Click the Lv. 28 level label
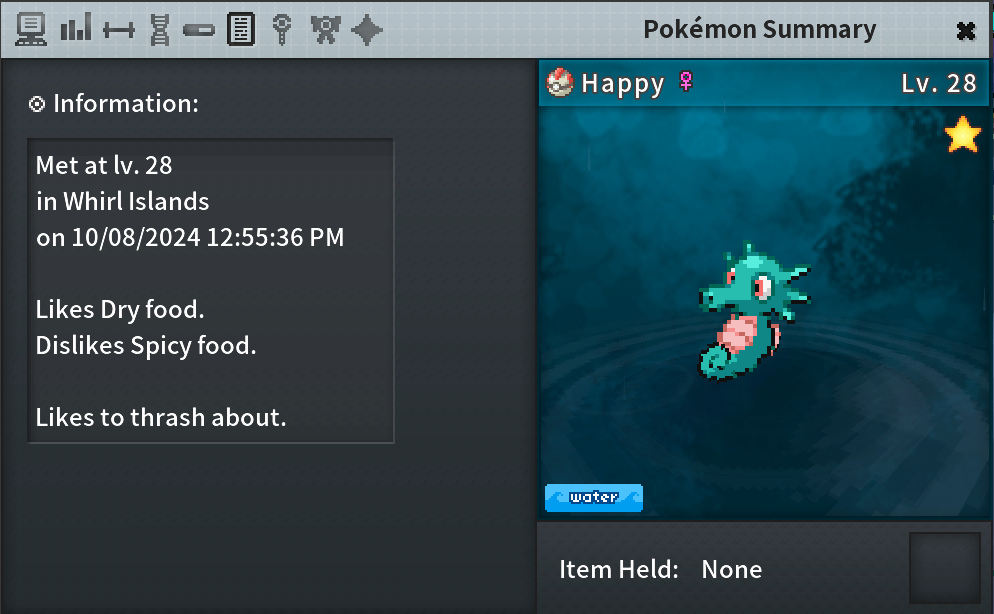This screenshot has width=994, height=614. 939,83
